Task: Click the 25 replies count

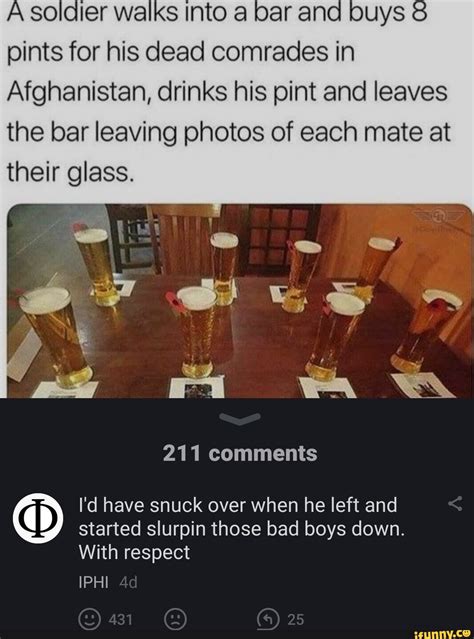Action: [295, 620]
